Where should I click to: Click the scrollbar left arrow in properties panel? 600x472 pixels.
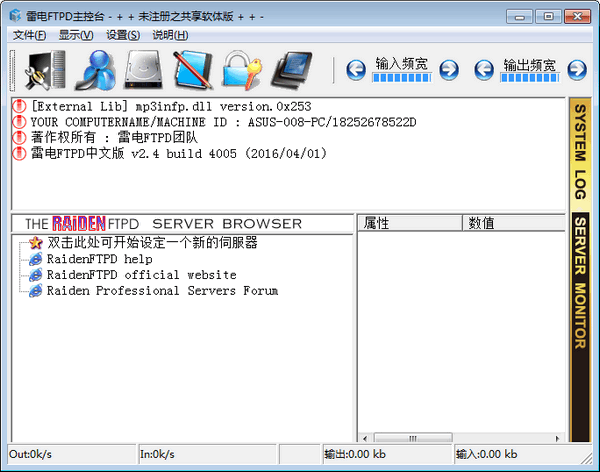[365, 438]
